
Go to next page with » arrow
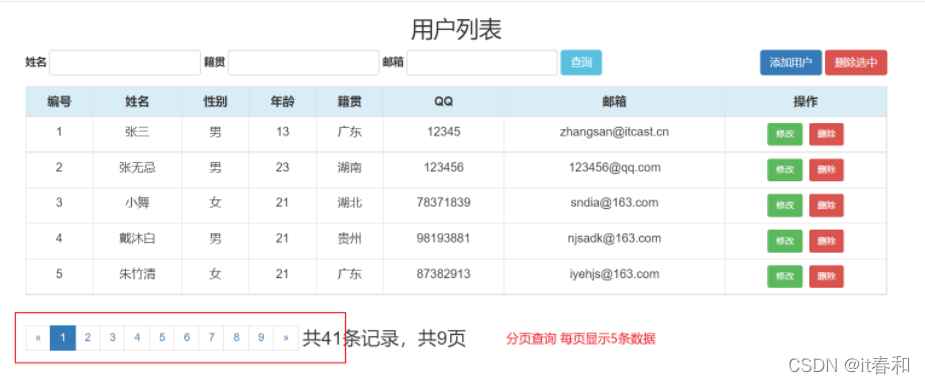[286, 338]
